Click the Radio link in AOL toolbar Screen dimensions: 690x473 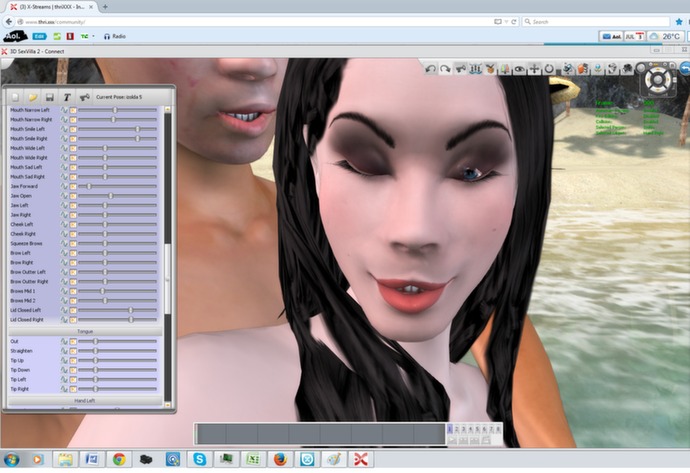click(x=115, y=37)
